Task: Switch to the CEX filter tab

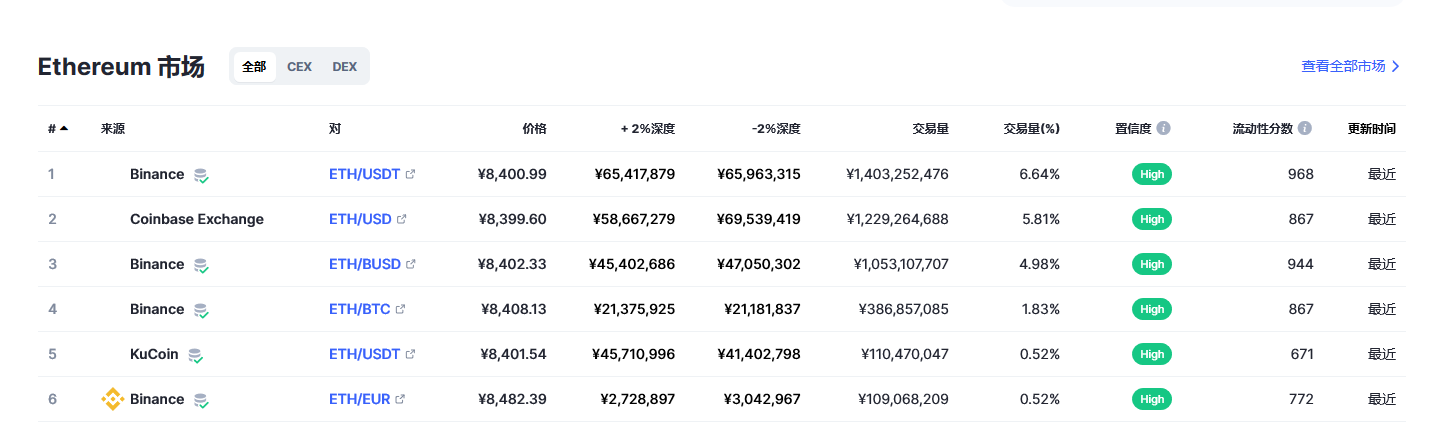Action: tap(299, 67)
